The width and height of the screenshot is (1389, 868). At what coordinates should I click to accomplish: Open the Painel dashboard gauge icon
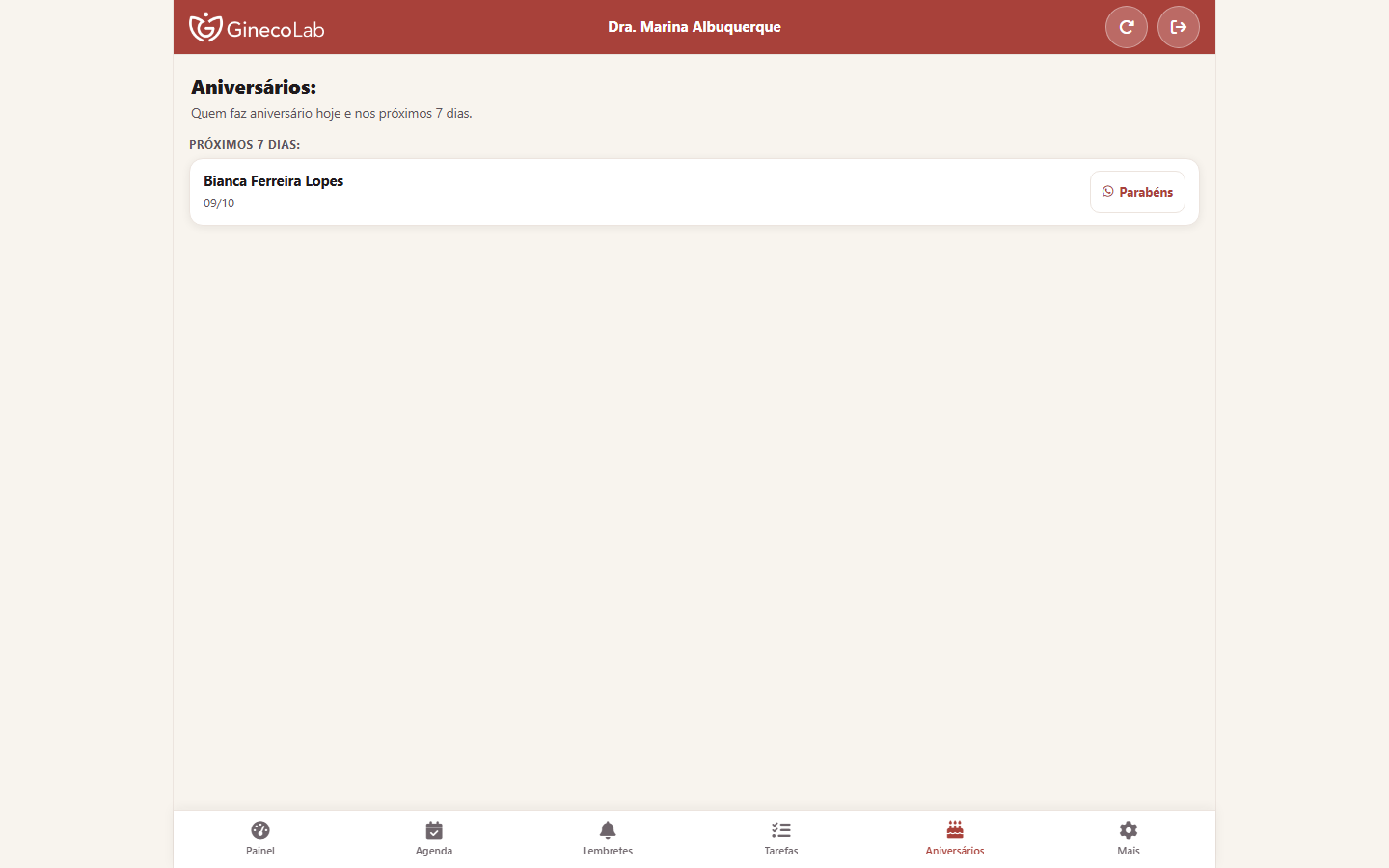coord(260,830)
